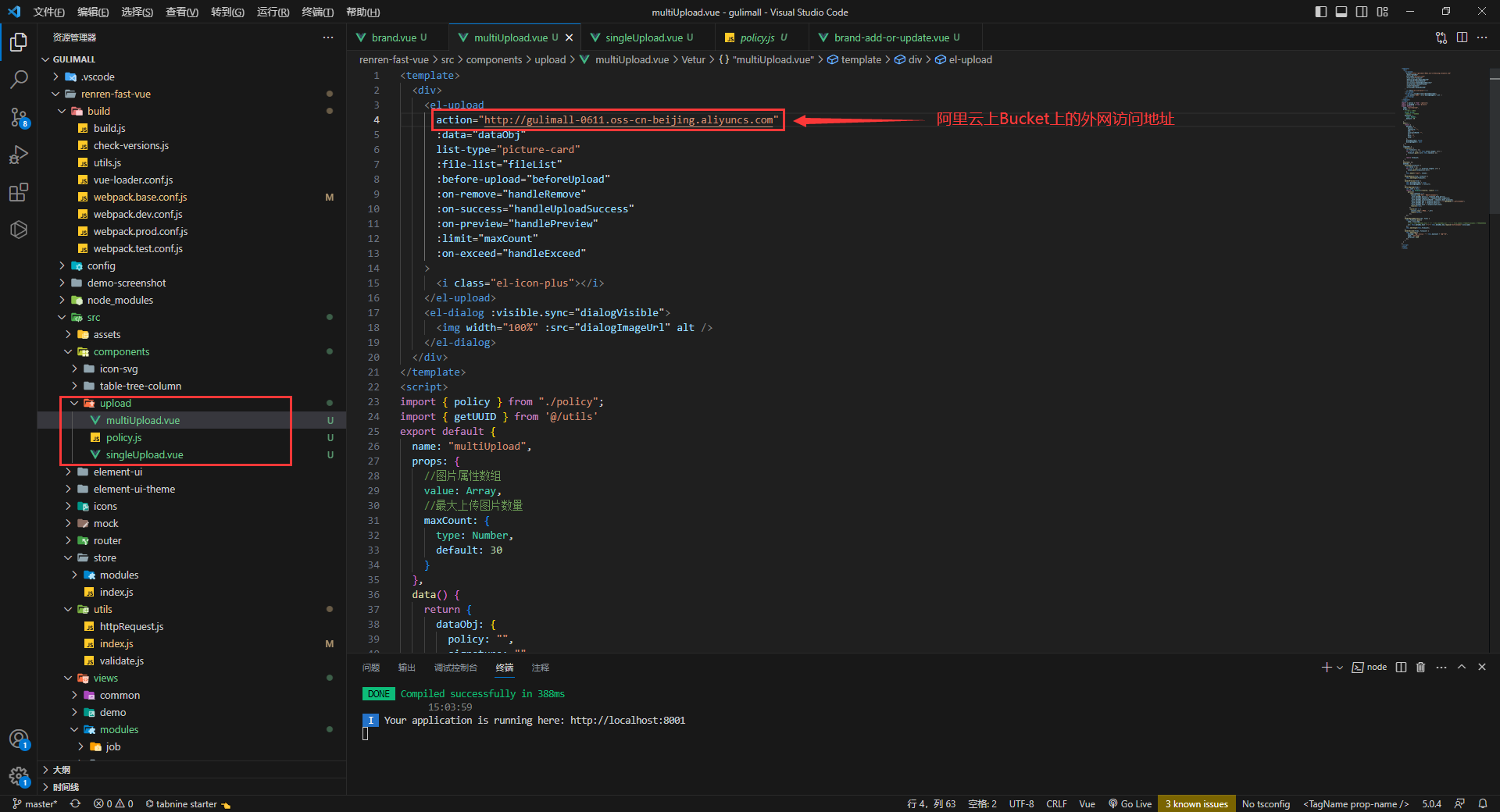Open Run and Debug view
This screenshot has height=812, width=1500.
pos(19,155)
